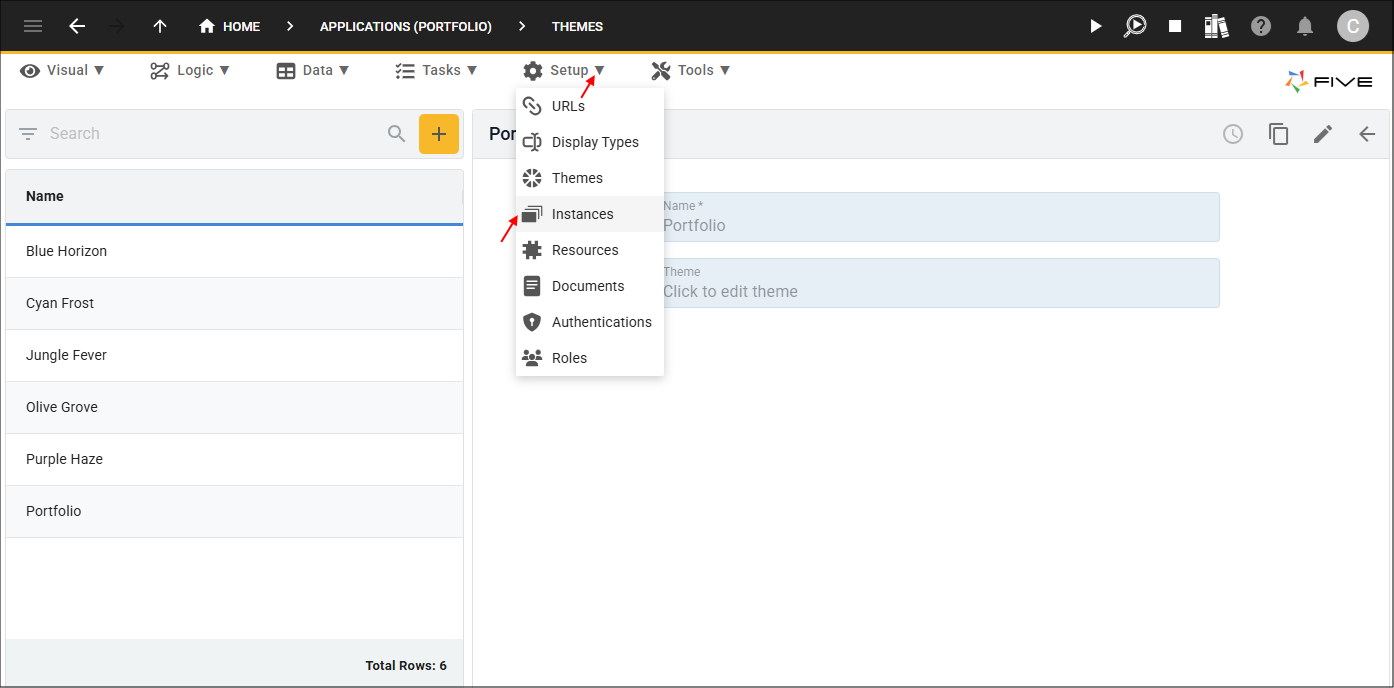This screenshot has height=688, width=1394.
Task: Open the history clock icon
Action: [1233, 134]
